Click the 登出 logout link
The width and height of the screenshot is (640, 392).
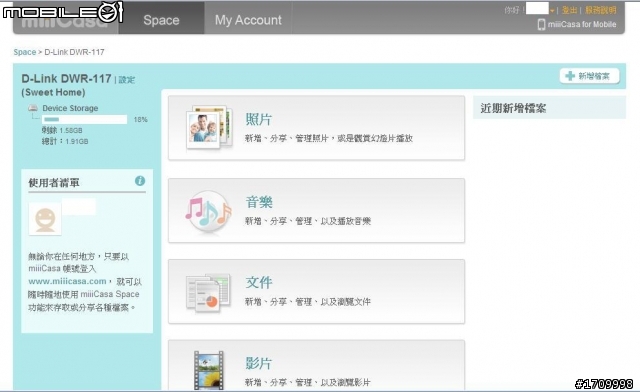569,10
